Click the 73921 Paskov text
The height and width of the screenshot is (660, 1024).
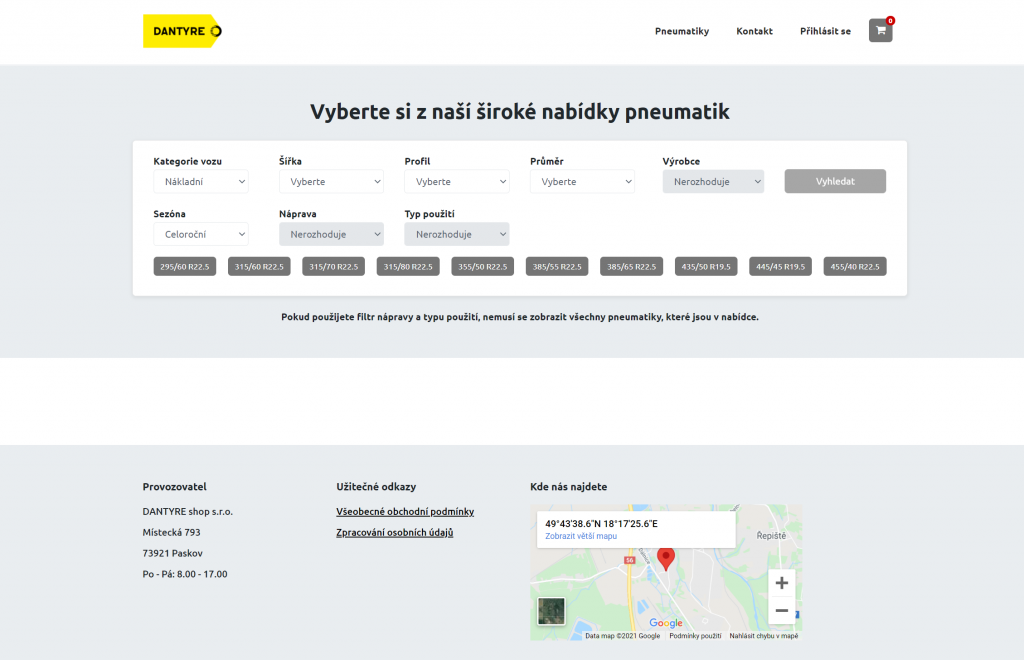coord(172,554)
